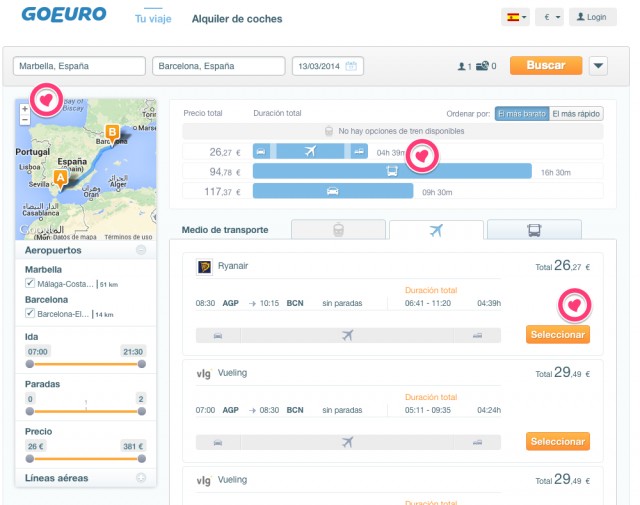Click the Duración total column header
The width and height of the screenshot is (640, 505).
pos(277,113)
